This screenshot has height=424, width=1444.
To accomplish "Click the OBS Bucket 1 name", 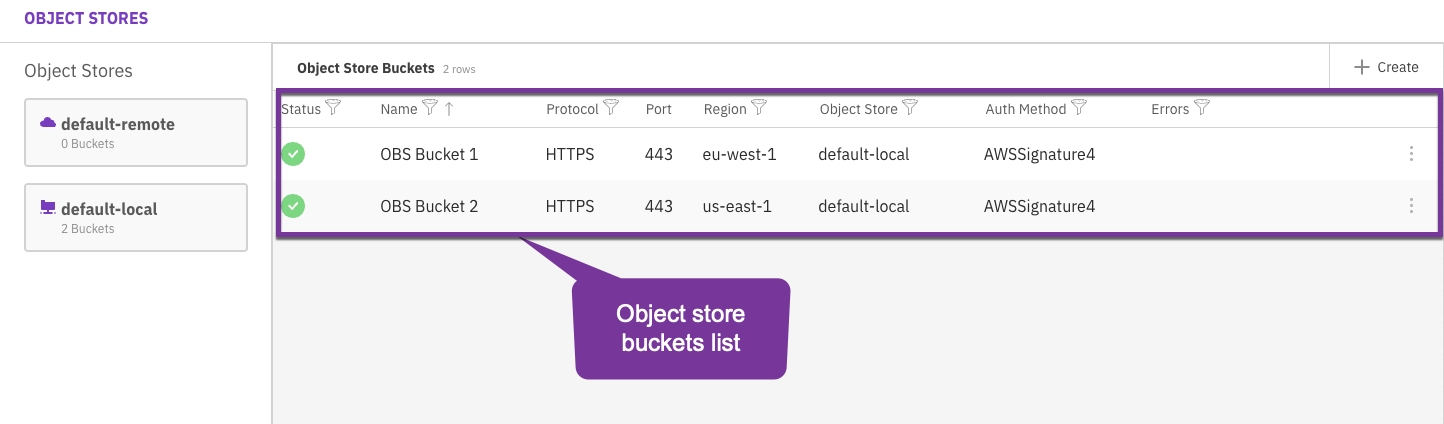I will point(429,155).
